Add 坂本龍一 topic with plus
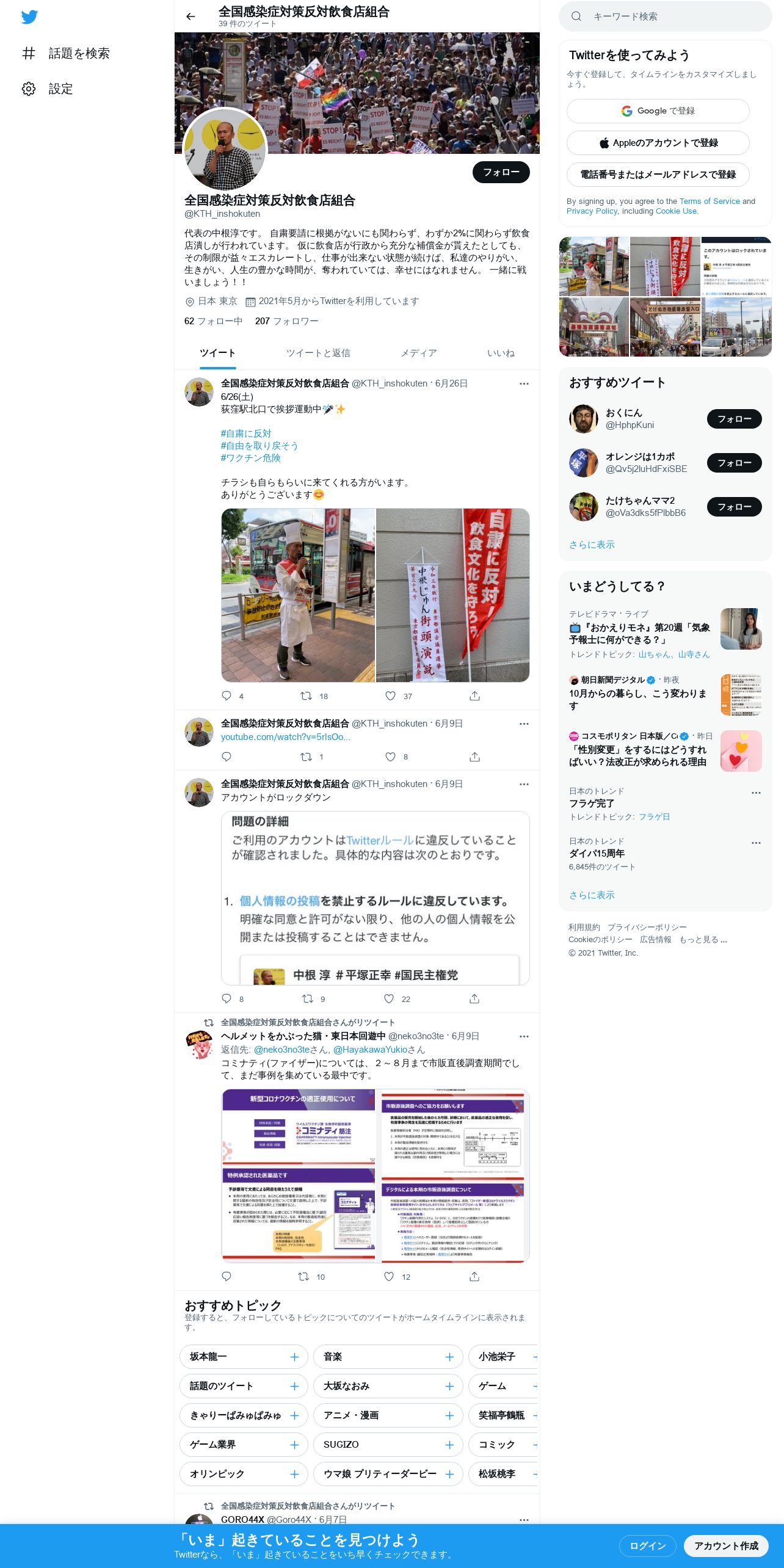 point(294,1357)
